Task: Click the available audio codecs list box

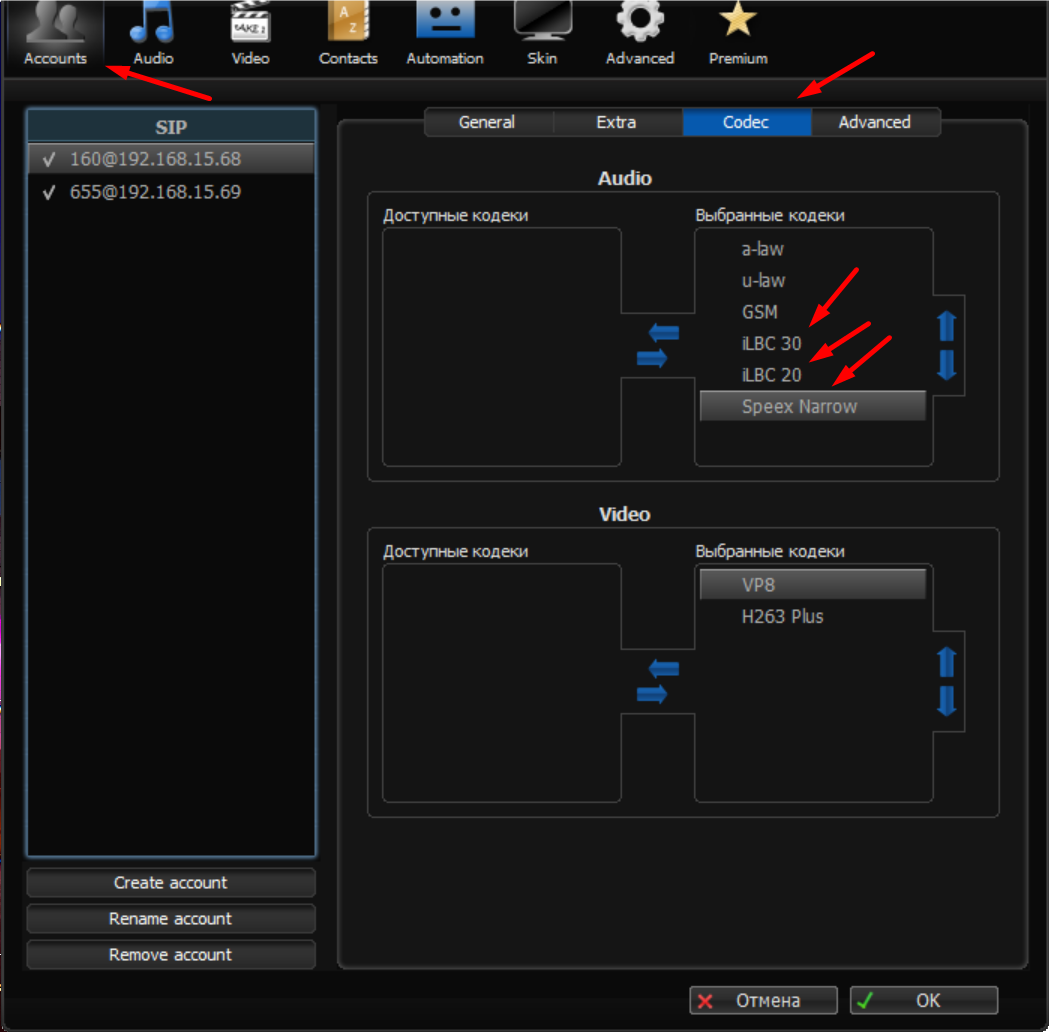Action: click(502, 347)
